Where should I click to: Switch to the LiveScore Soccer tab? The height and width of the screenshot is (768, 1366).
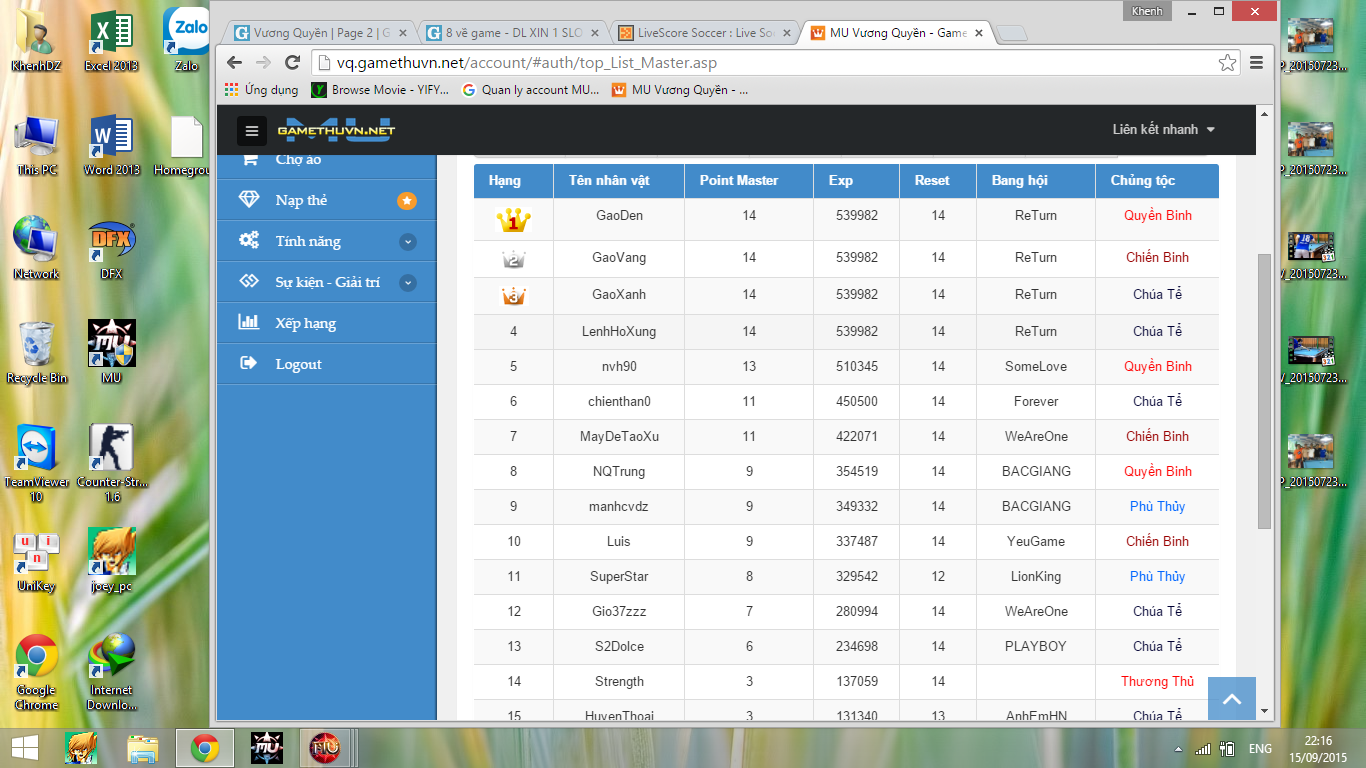tap(705, 33)
